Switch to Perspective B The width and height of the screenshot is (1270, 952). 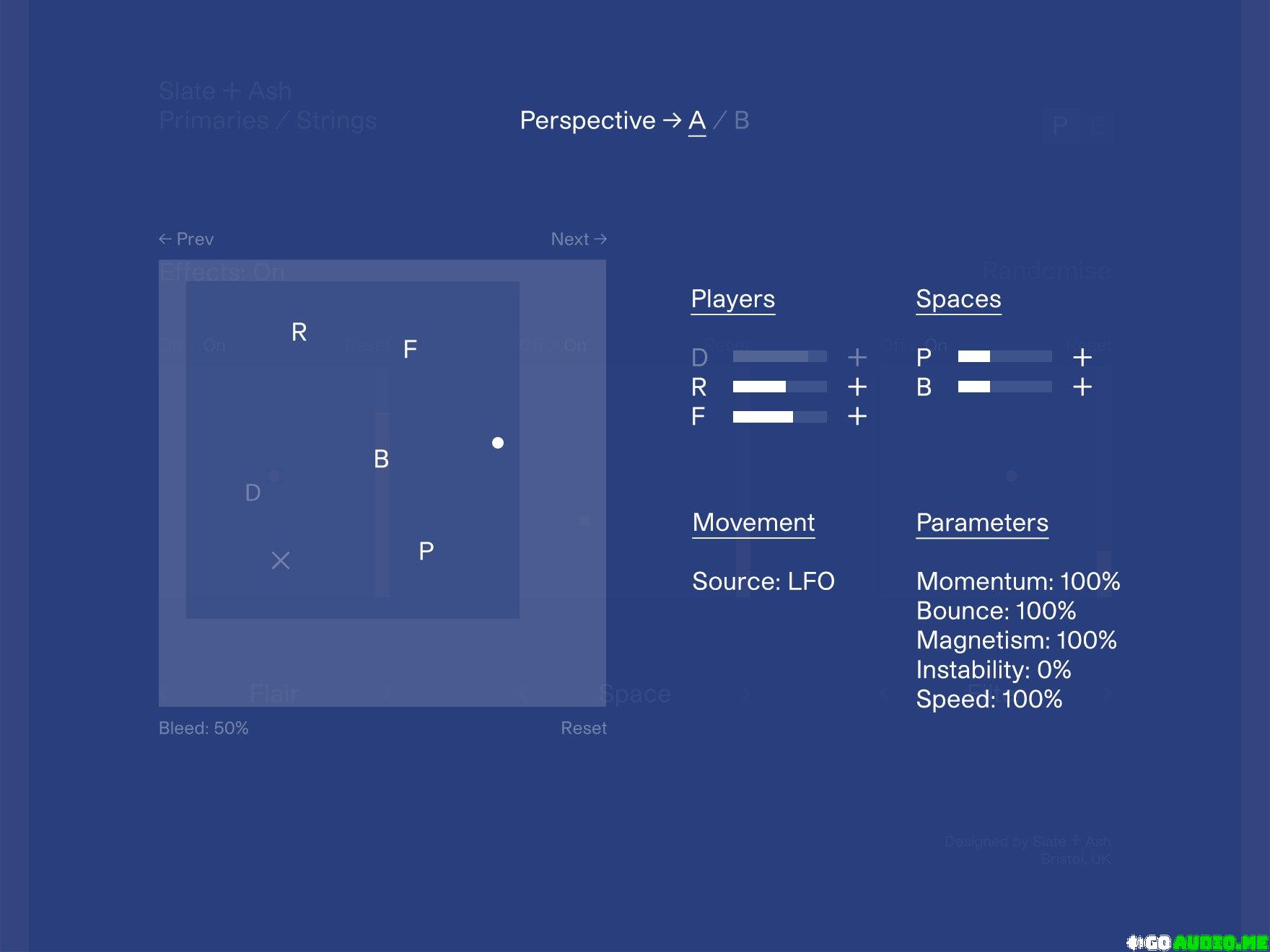pos(742,120)
